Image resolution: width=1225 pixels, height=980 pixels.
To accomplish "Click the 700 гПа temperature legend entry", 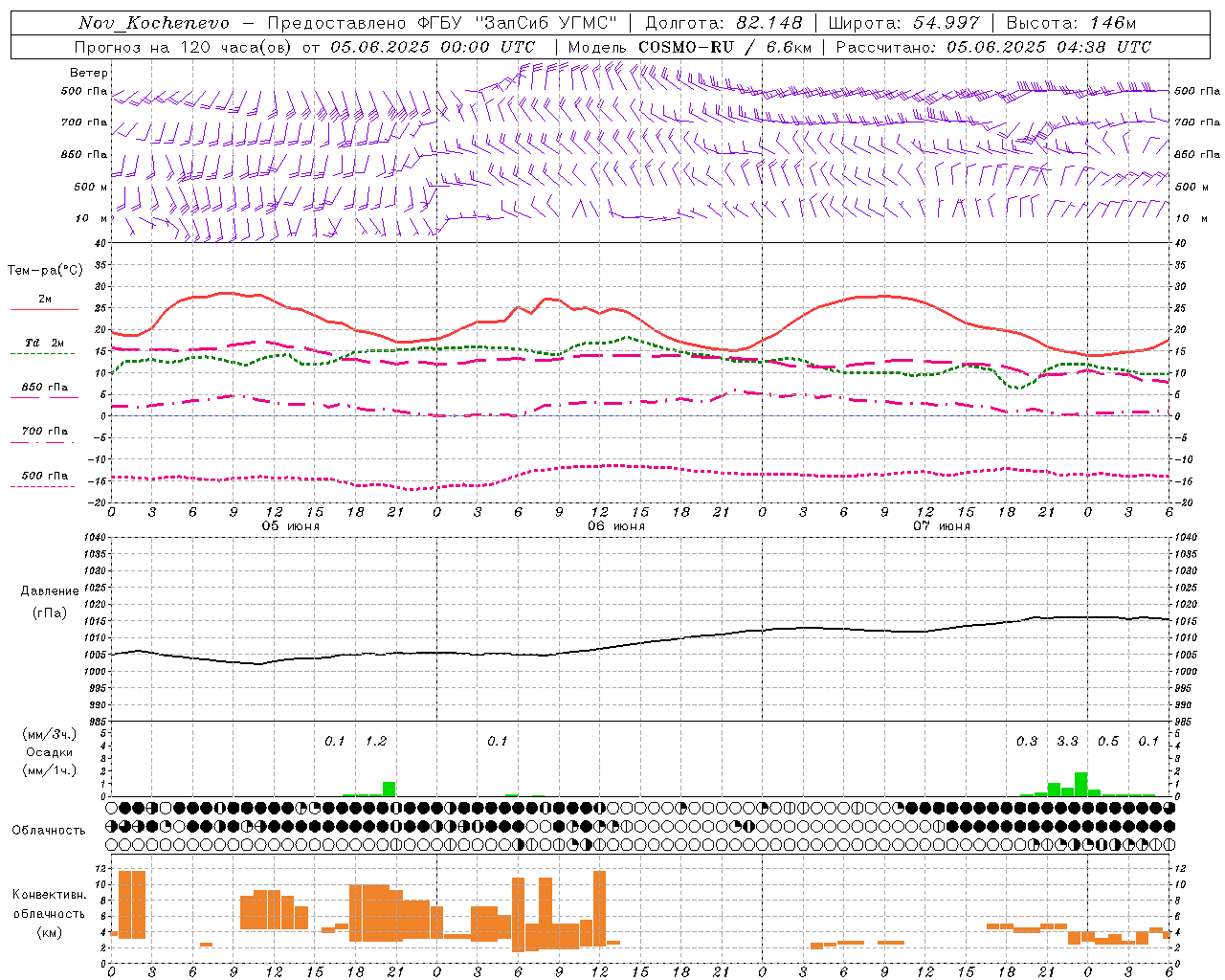I will [45, 432].
